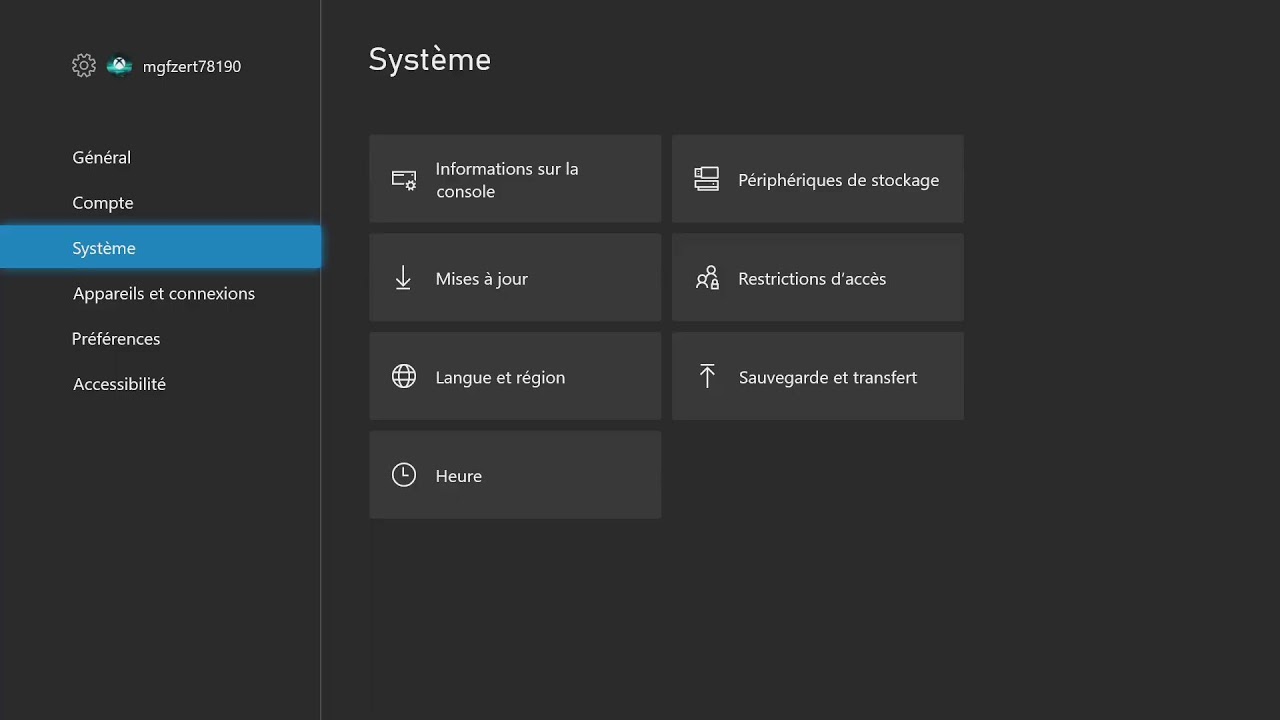Click the clock icon for Heure
The width and height of the screenshot is (1280, 720).
point(404,475)
